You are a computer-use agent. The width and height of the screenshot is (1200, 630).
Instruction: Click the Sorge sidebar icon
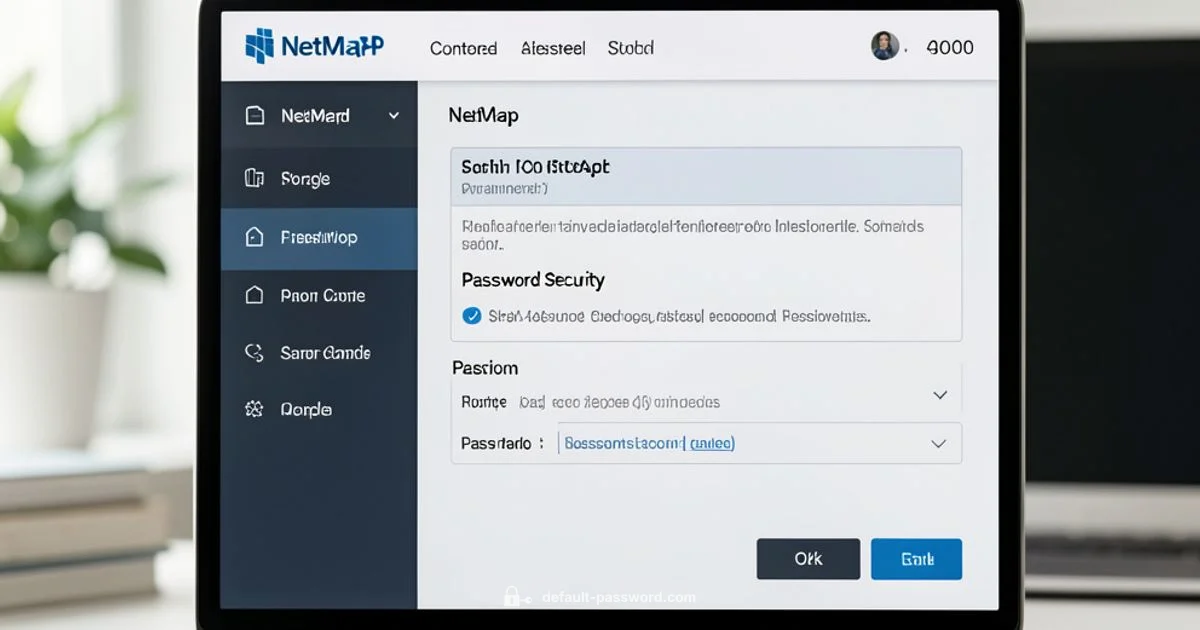click(256, 178)
